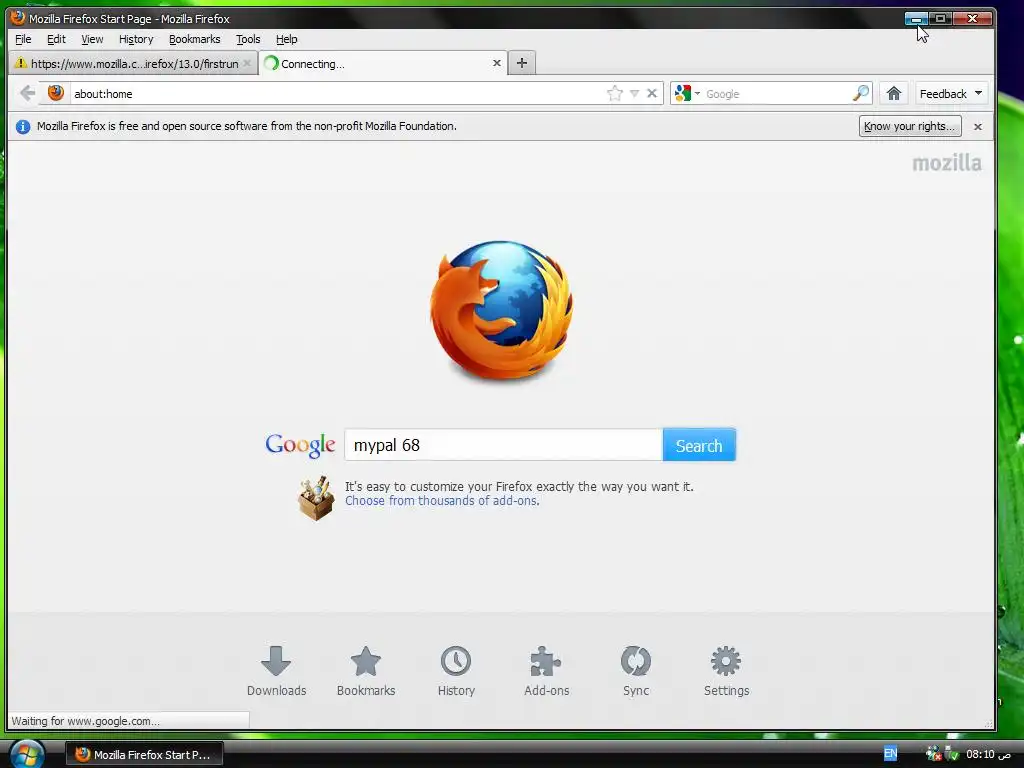Click the Google search box with mypal 68
This screenshot has height=768, width=1024.
tap(504, 445)
